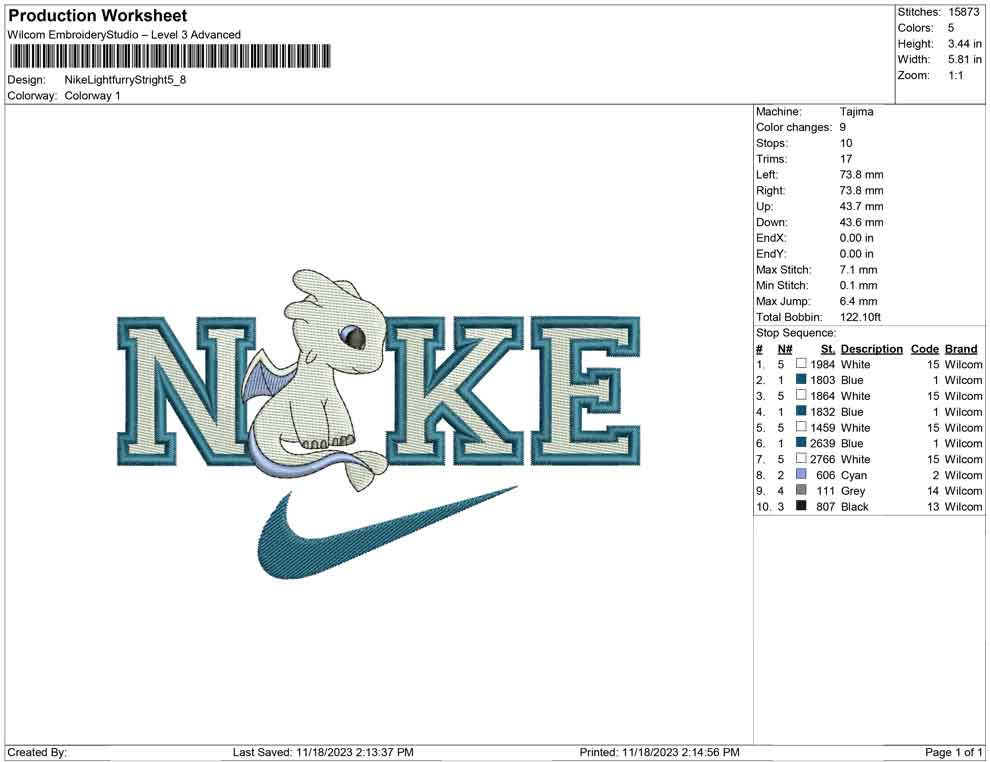Click the Brand column header
990x762 pixels.
tap(961, 348)
